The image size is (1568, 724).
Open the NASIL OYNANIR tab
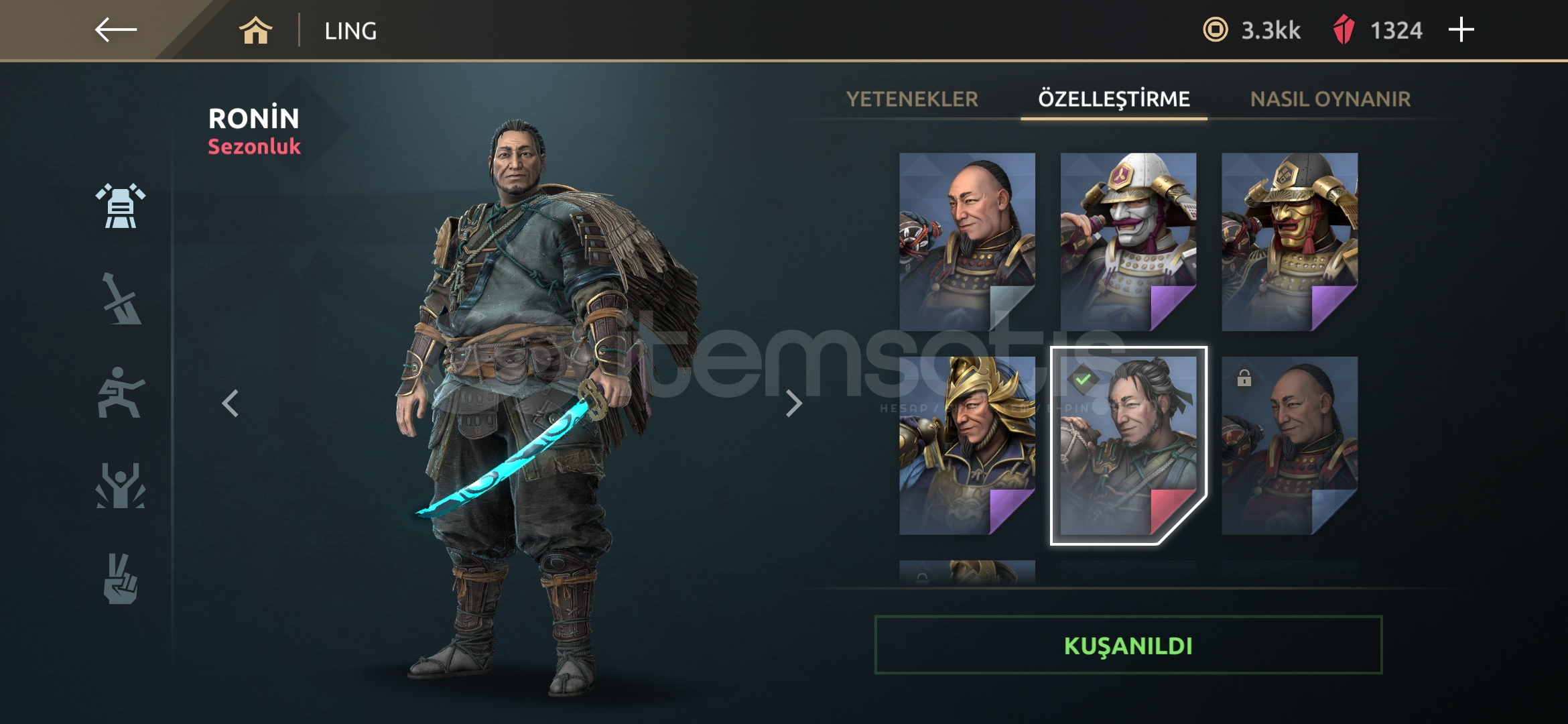[1330, 99]
